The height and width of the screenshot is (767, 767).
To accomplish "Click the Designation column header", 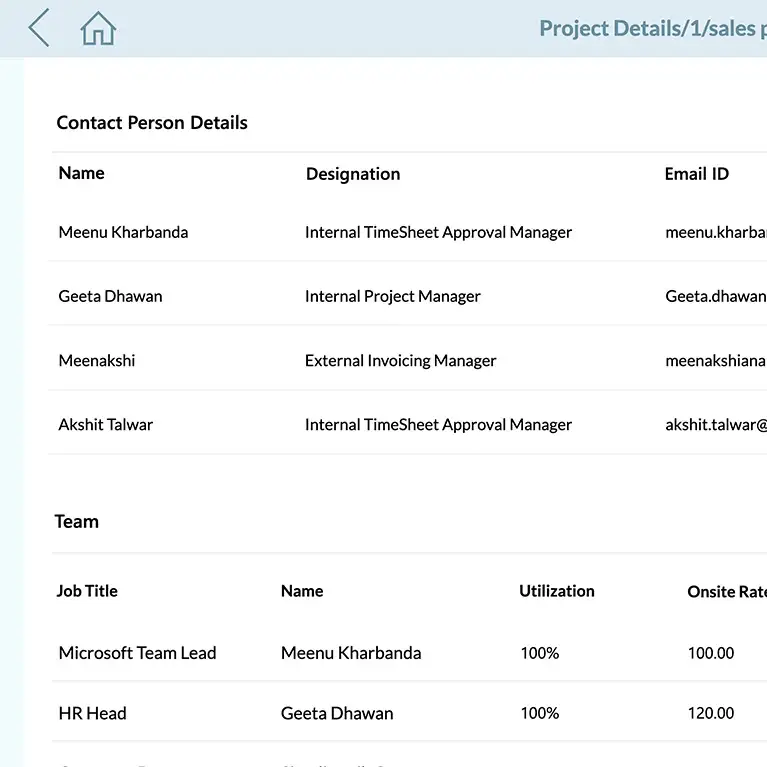I will coord(353,174).
